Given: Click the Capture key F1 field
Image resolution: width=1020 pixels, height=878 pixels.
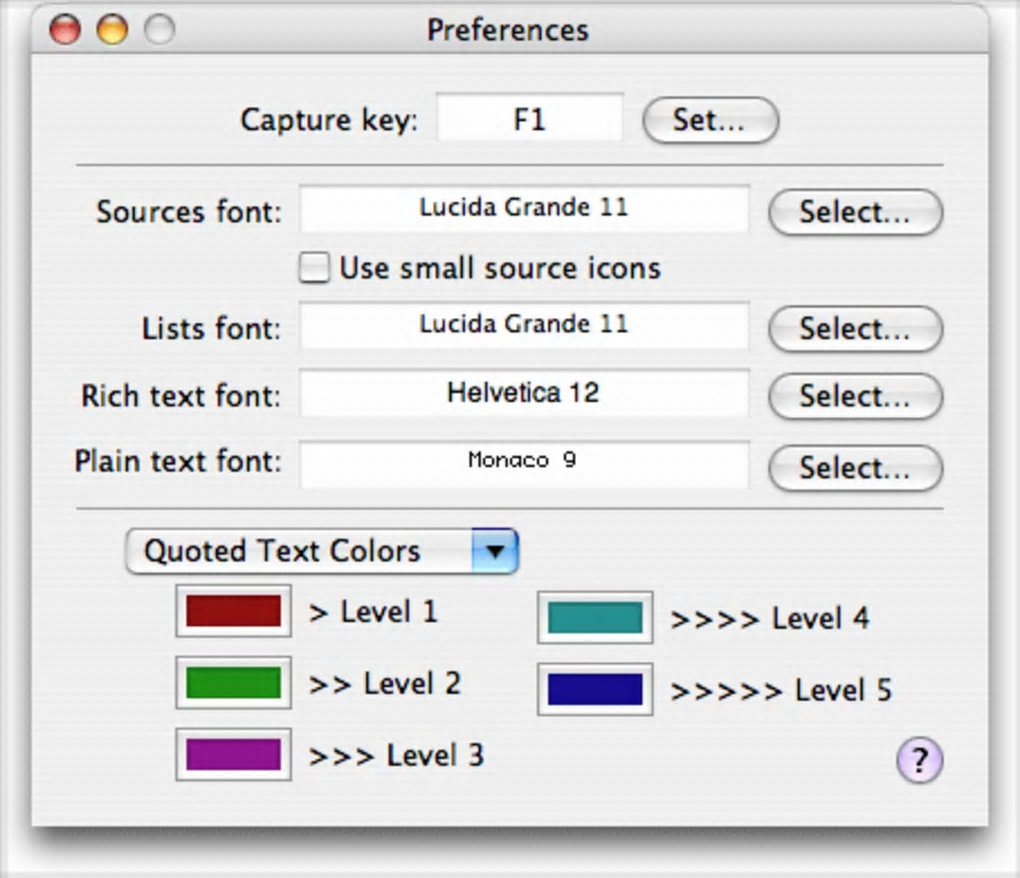Looking at the screenshot, I should [529, 120].
